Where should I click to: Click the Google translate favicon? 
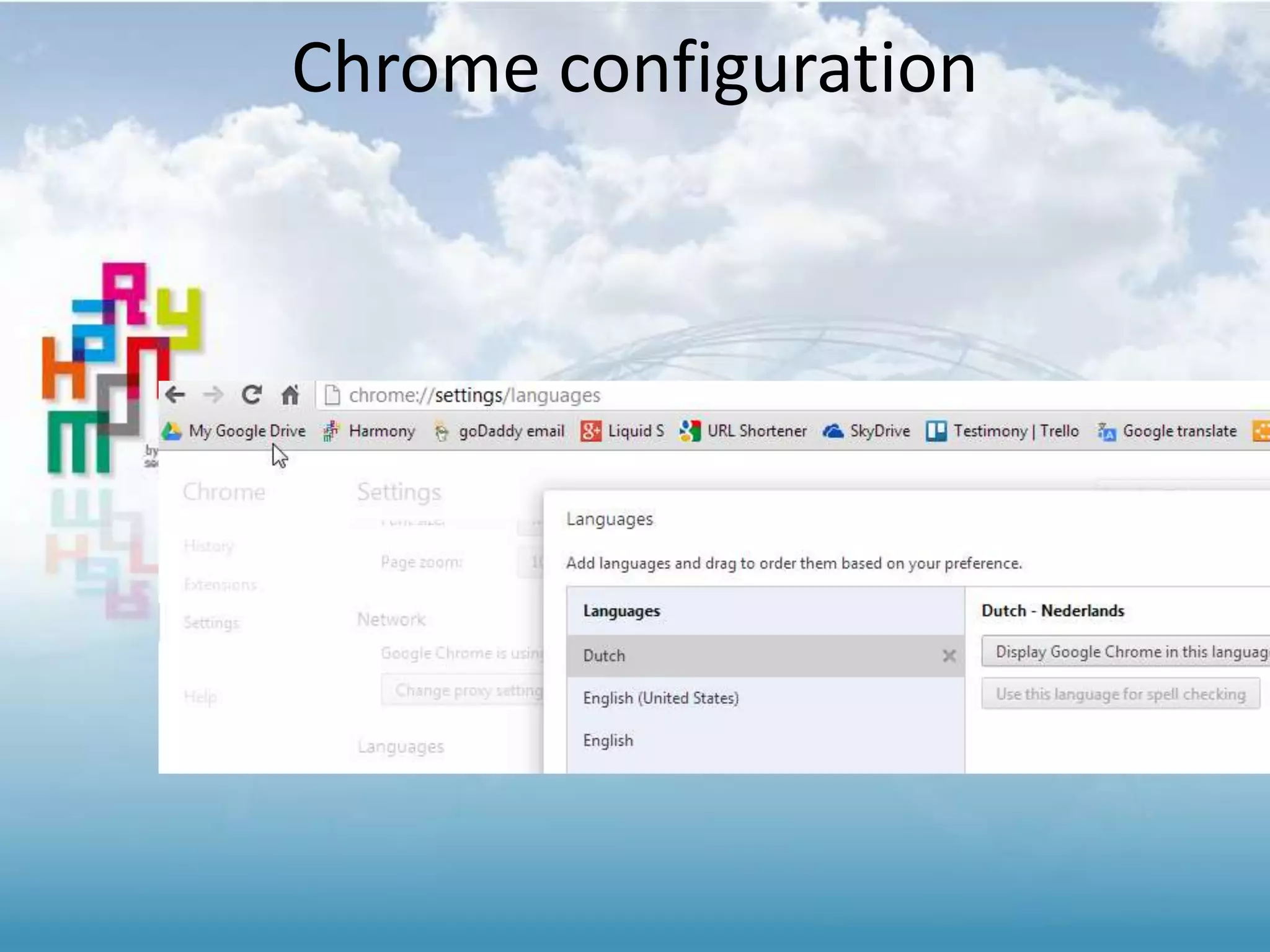click(1106, 431)
